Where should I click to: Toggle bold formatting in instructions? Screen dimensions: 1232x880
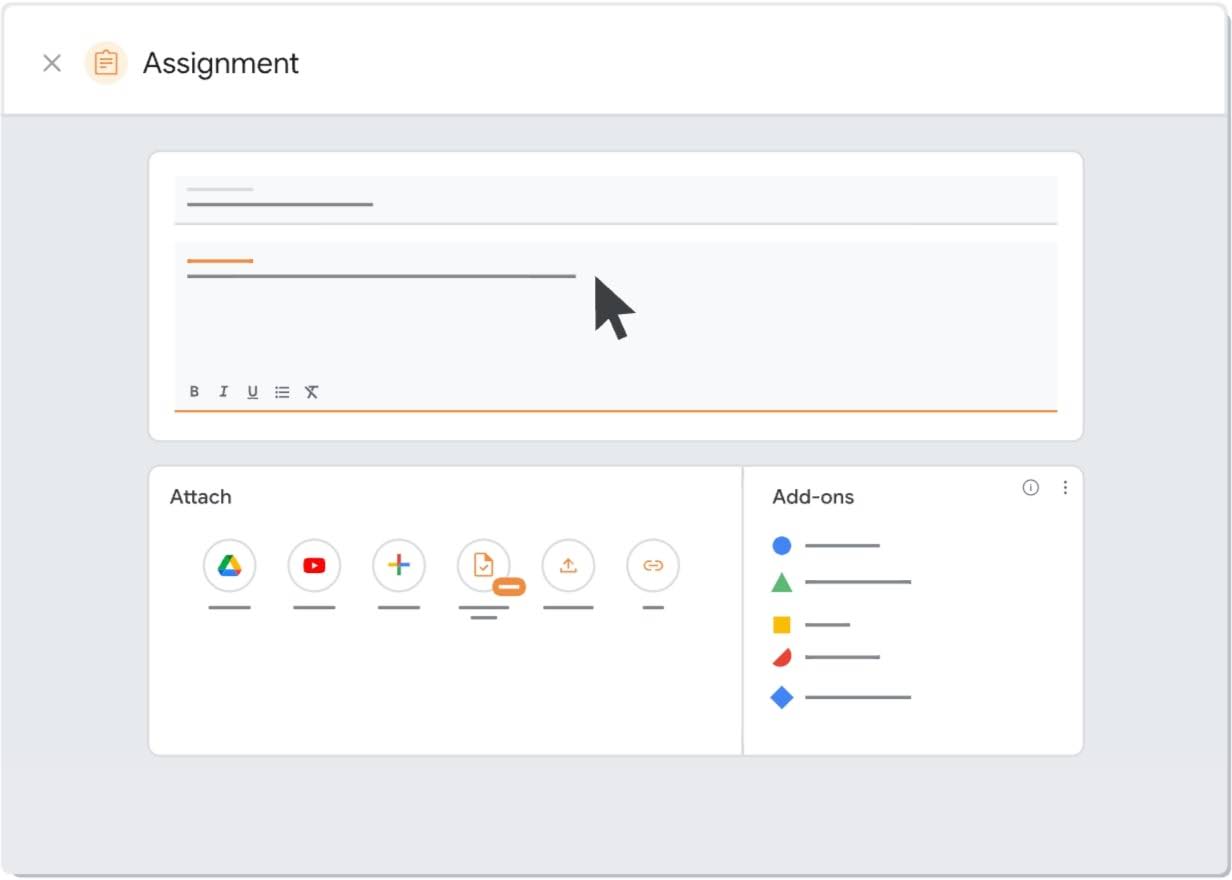(x=194, y=392)
